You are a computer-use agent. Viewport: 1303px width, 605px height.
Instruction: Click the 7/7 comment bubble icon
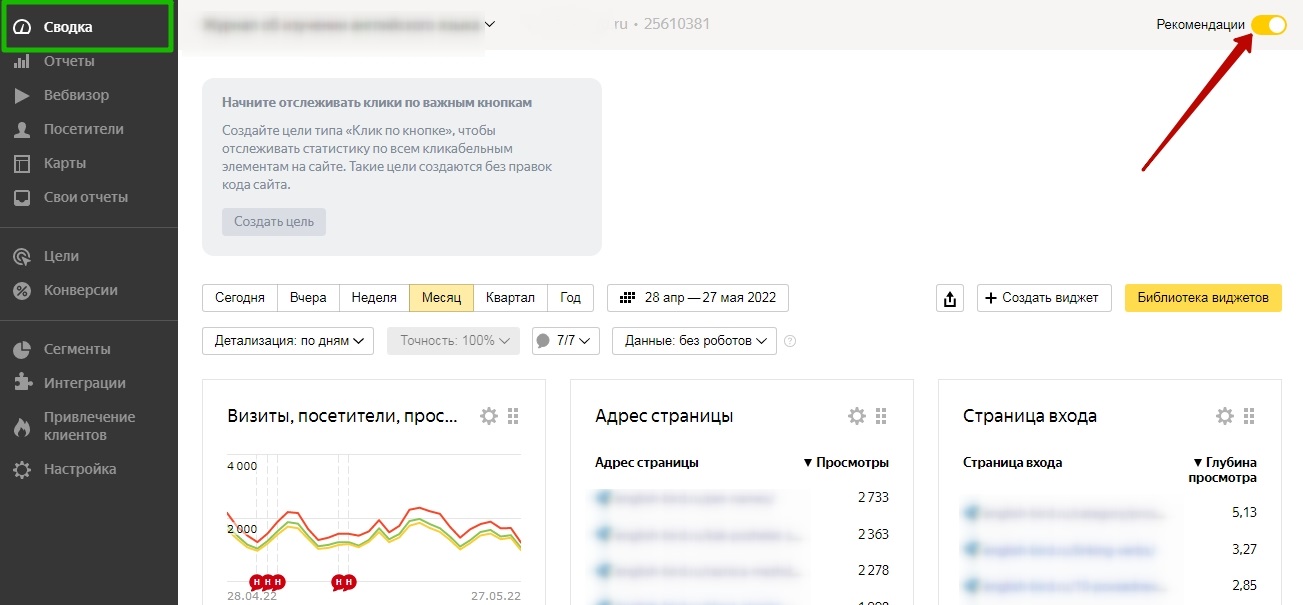tap(543, 341)
